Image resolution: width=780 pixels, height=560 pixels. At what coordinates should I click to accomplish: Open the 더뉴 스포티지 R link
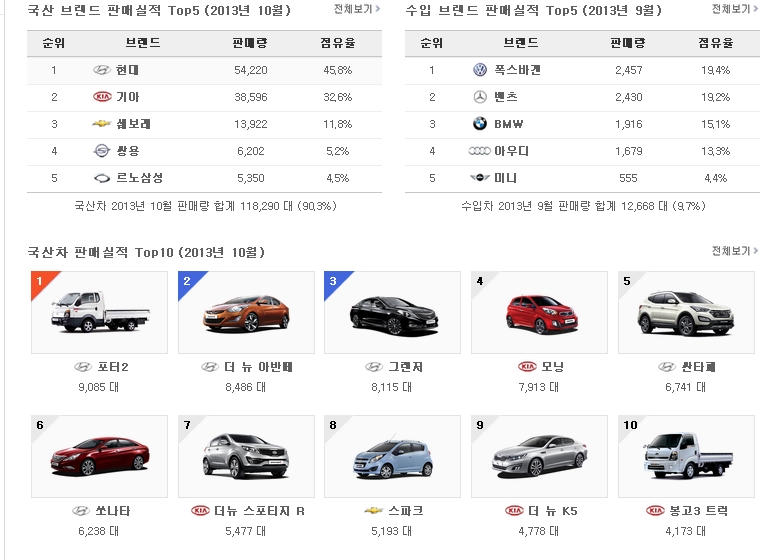257,511
